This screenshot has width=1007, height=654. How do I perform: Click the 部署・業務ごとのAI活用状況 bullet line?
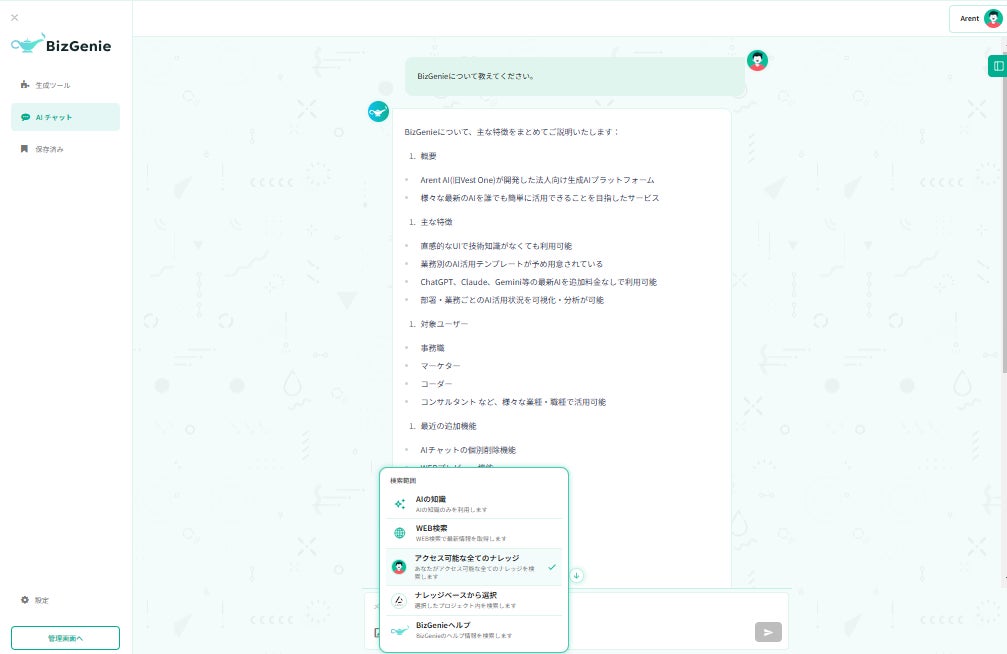512,300
